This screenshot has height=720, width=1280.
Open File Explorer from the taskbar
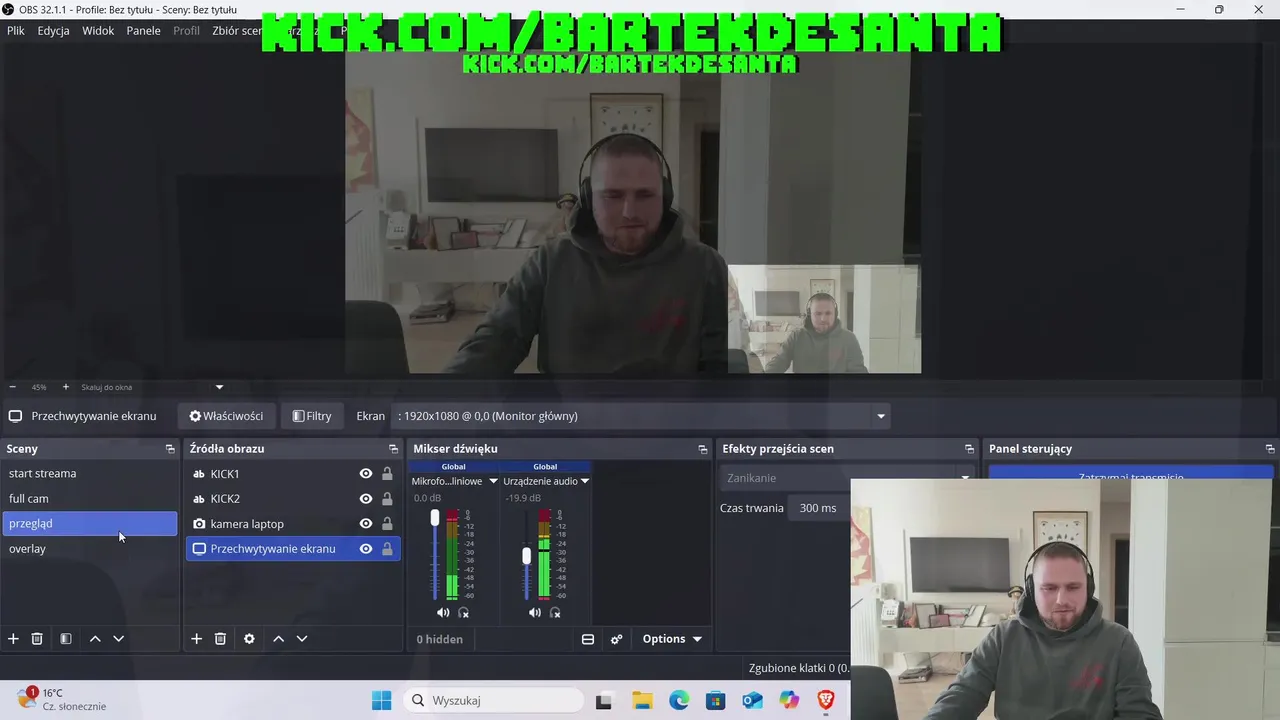642,700
